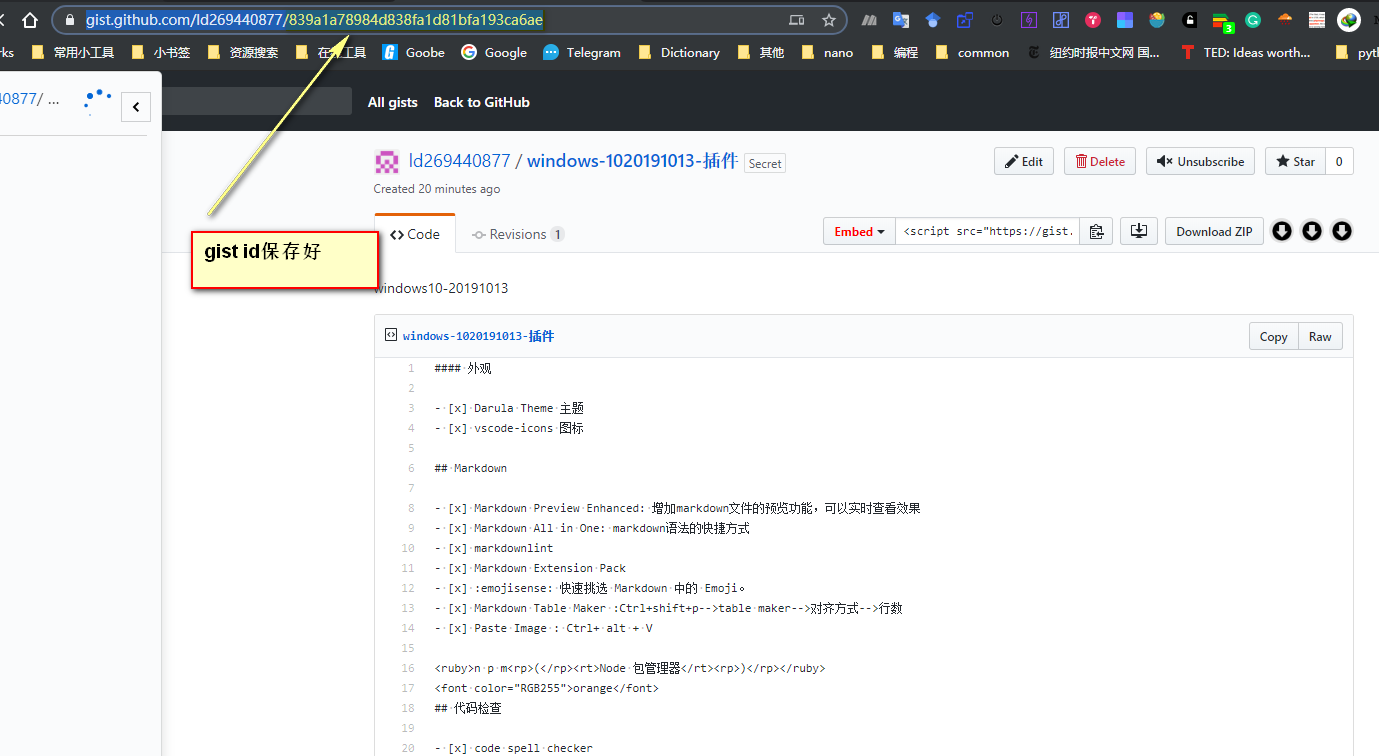The image size is (1379, 756).
Task: Click the 'markdownlint' code line
Action: tap(494, 548)
